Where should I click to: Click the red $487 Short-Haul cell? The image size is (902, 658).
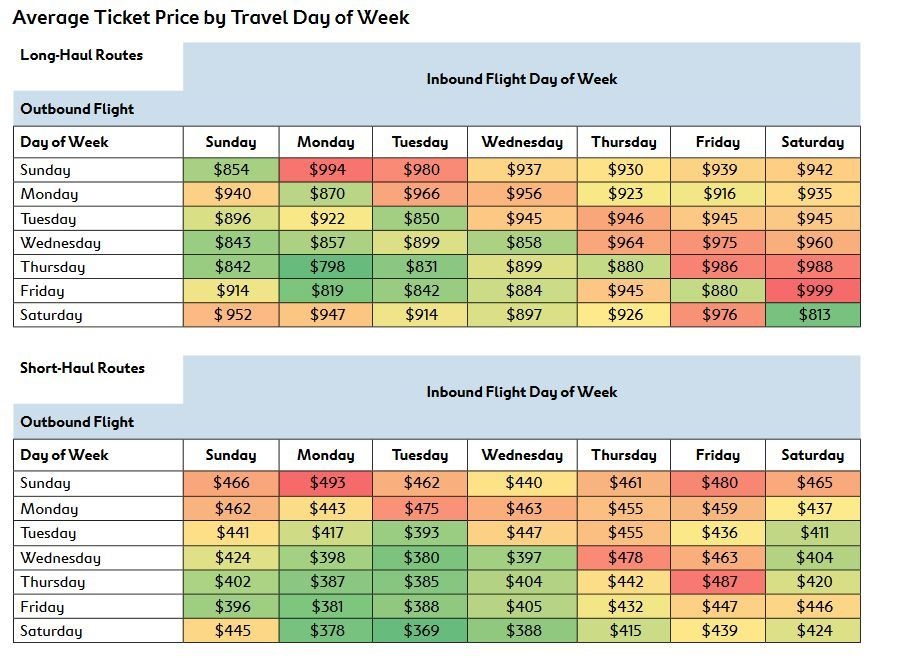point(718,582)
